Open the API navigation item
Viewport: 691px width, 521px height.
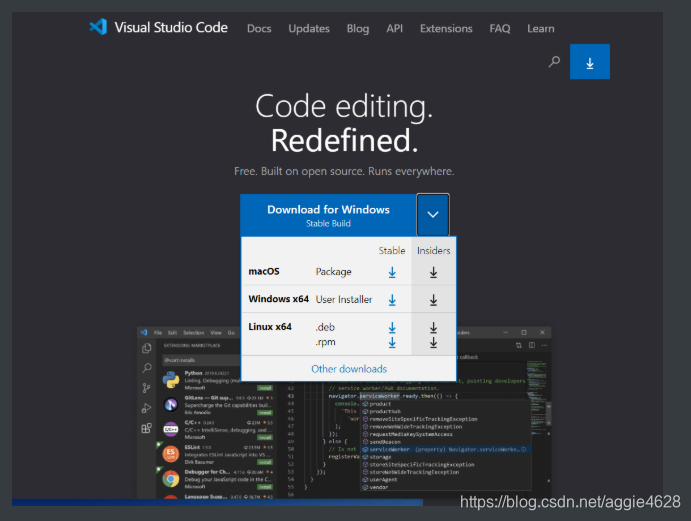[x=394, y=29]
